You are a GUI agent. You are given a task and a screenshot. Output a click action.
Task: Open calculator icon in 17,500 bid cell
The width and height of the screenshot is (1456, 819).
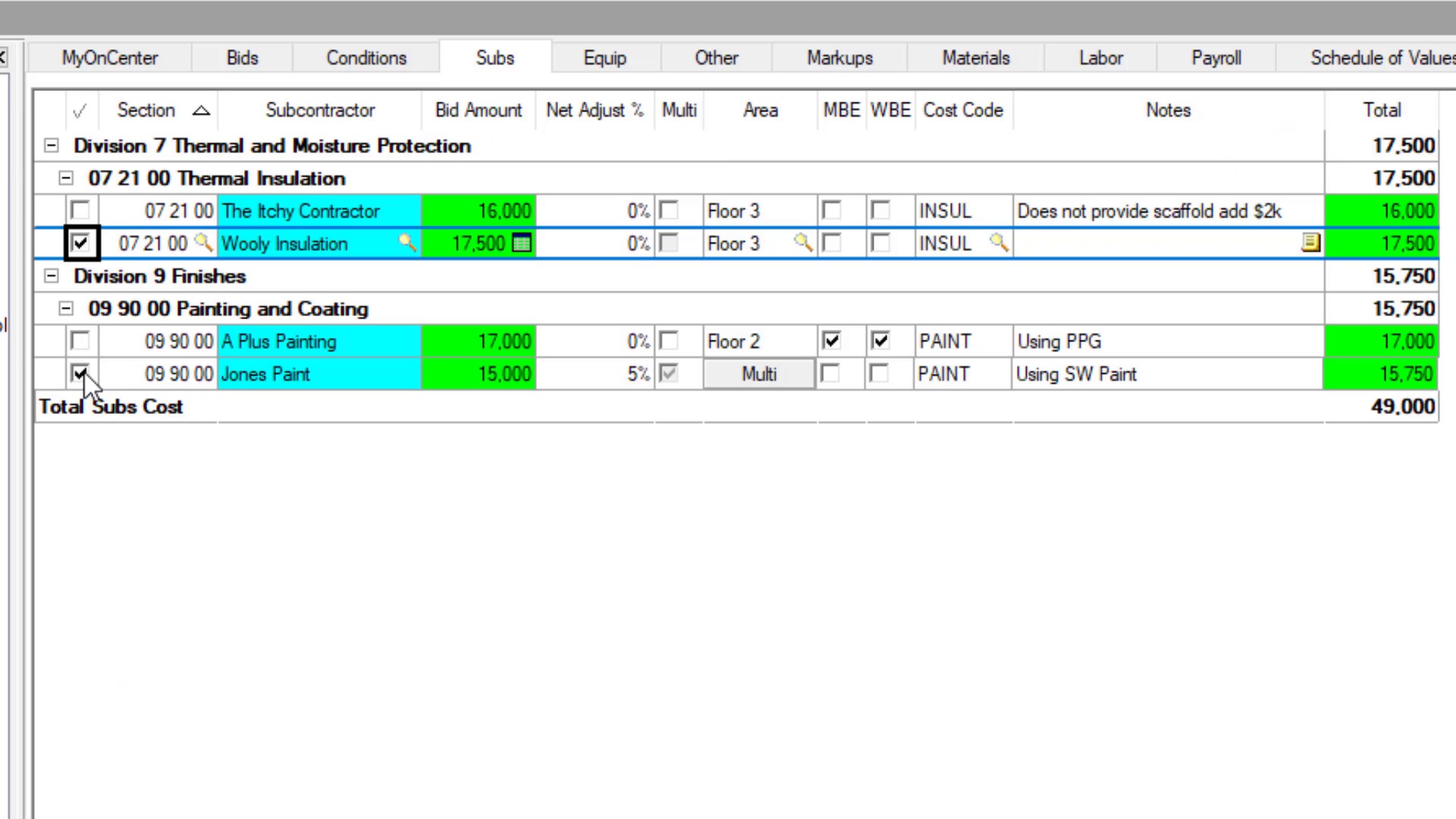[522, 243]
